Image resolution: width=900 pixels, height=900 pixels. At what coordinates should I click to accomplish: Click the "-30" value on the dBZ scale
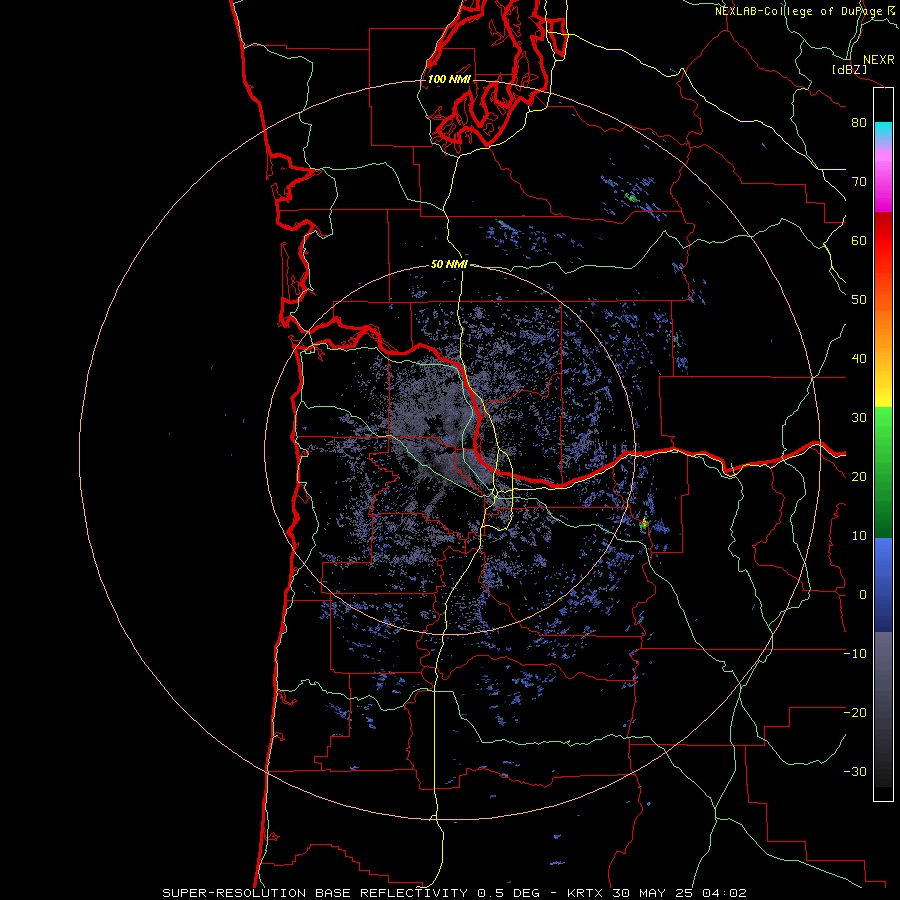(x=855, y=772)
